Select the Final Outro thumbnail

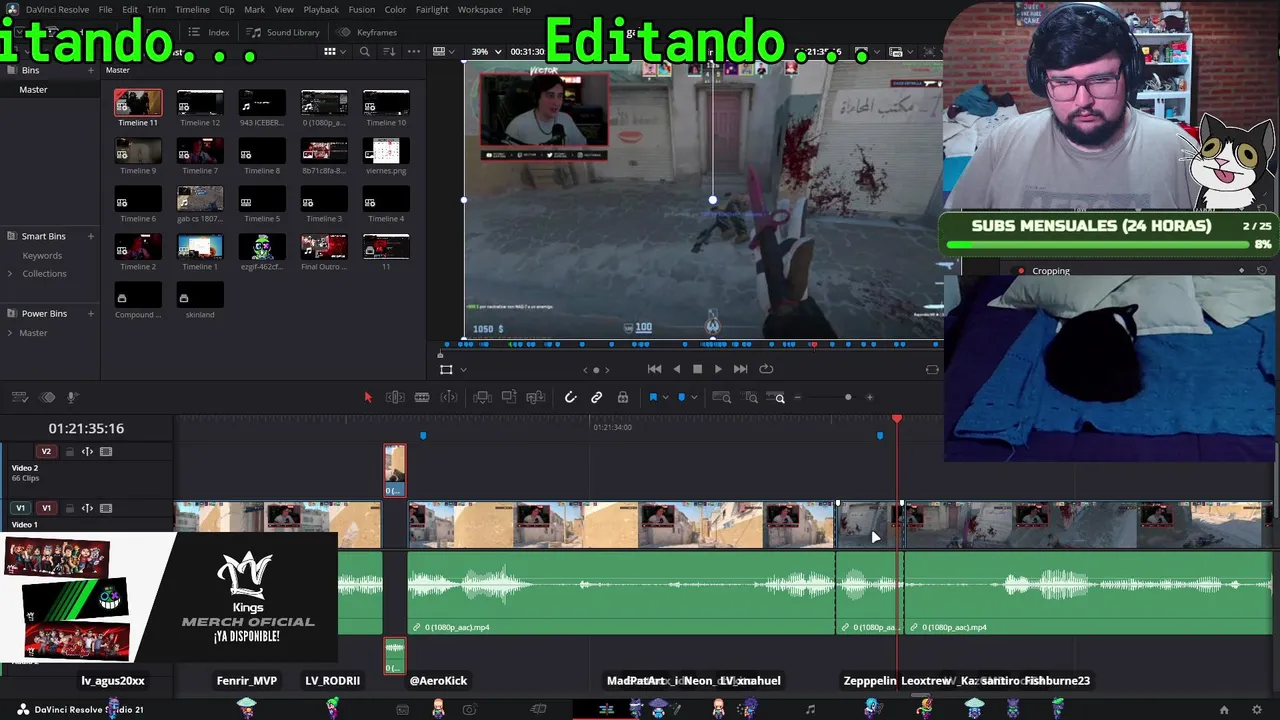pyautogui.click(x=324, y=247)
